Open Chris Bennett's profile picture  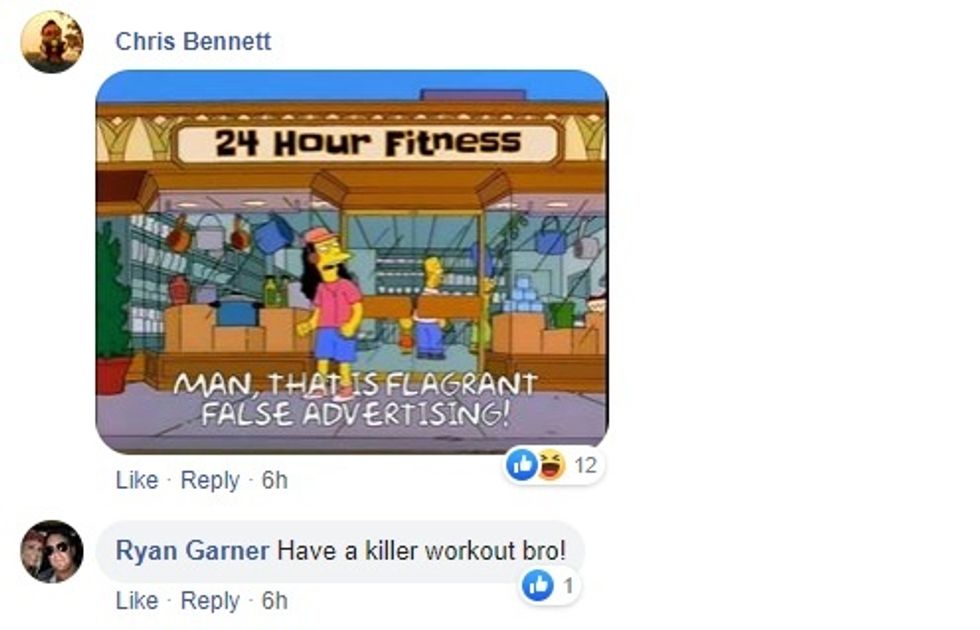(52, 41)
